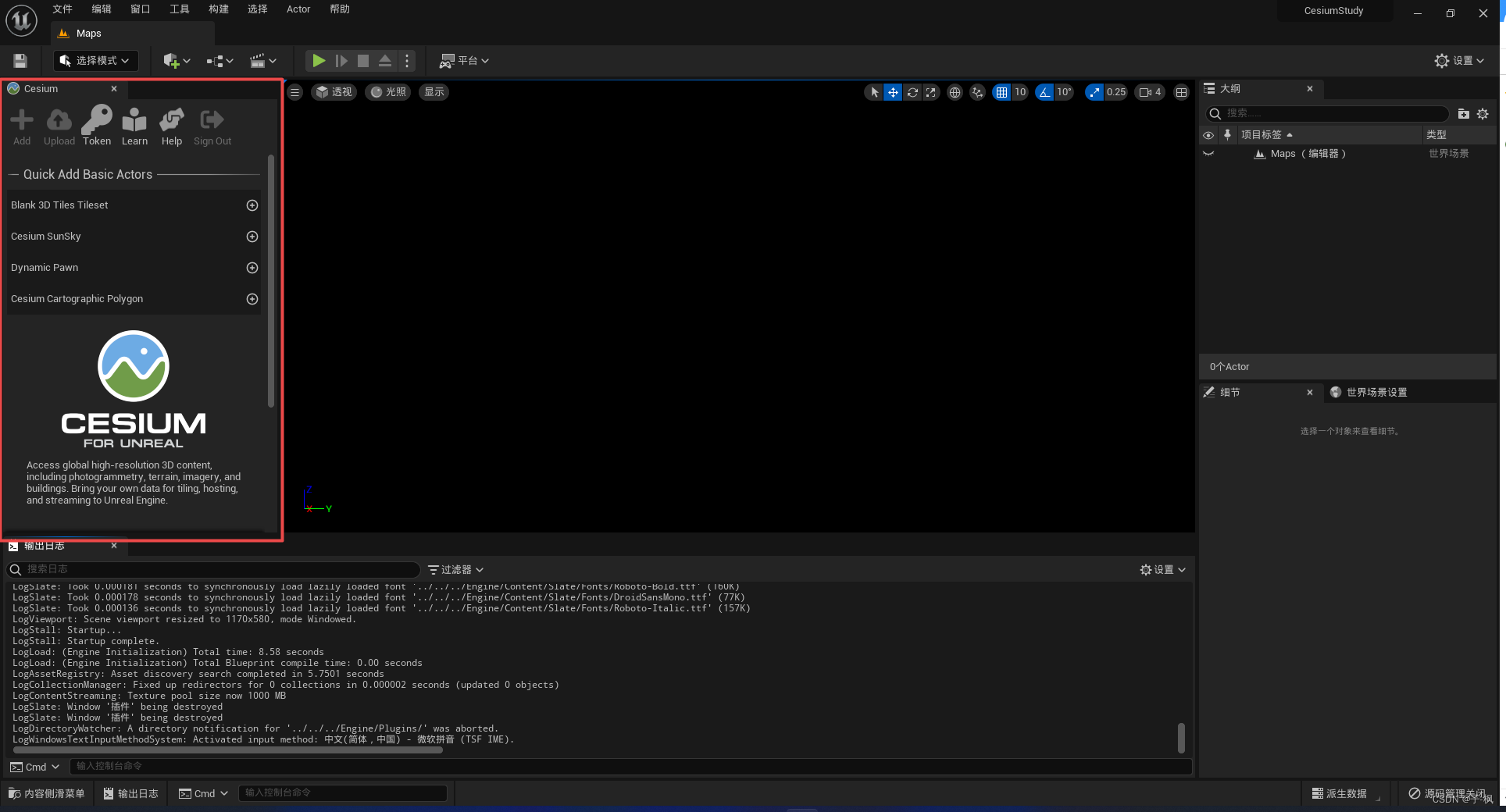Open the Actor menu

coord(298,9)
